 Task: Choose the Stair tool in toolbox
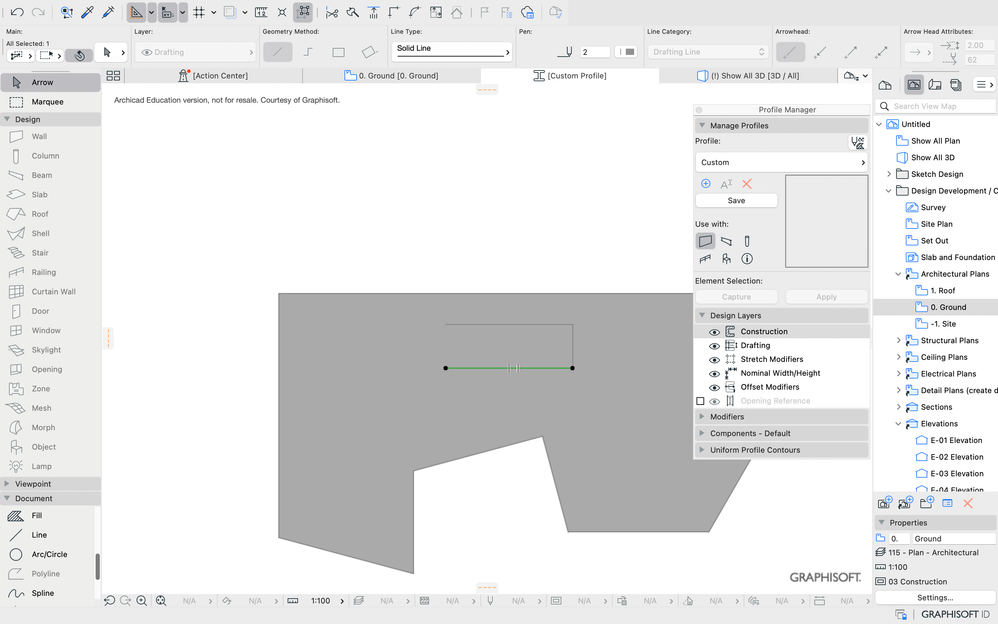click(40, 253)
